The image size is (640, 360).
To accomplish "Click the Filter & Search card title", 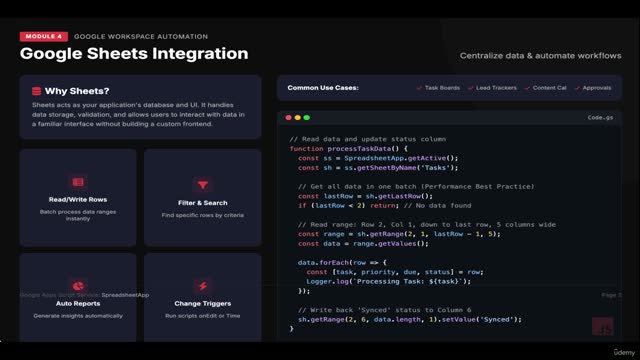I will coord(203,203).
